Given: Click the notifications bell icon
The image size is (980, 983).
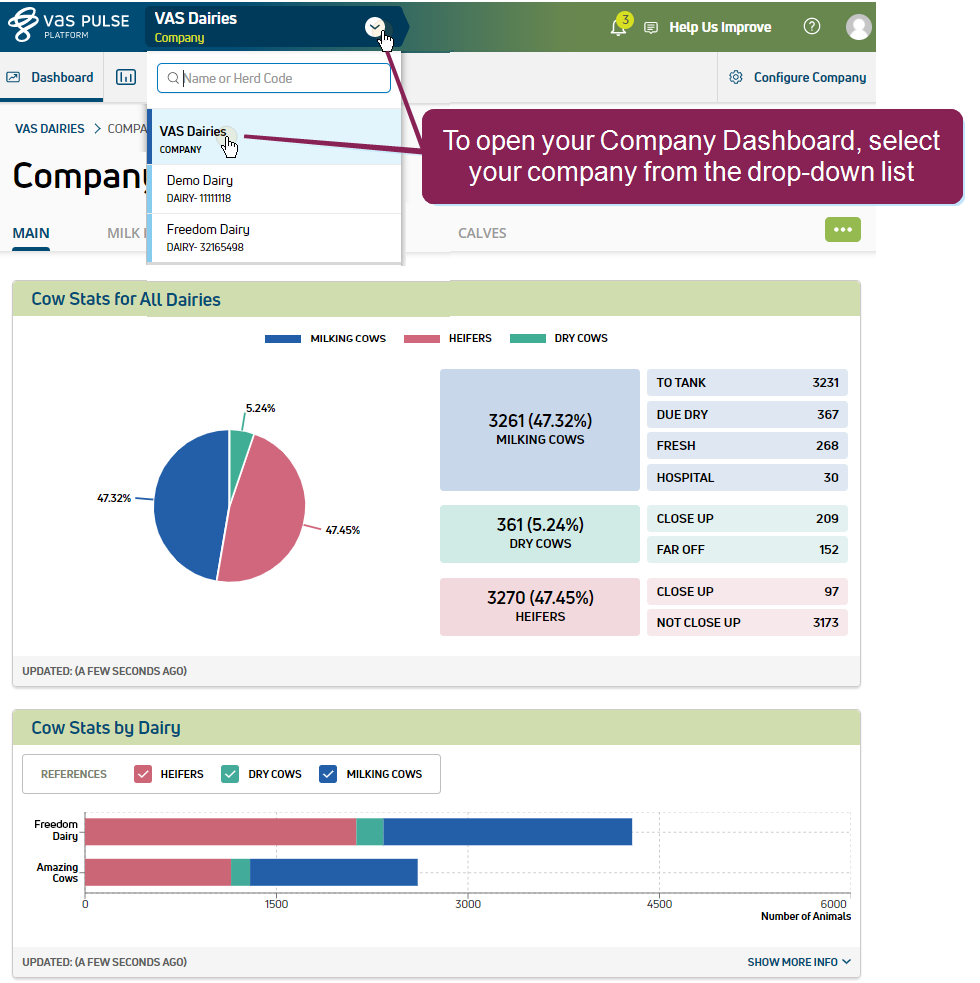Looking at the screenshot, I should pyautogui.click(x=618, y=28).
